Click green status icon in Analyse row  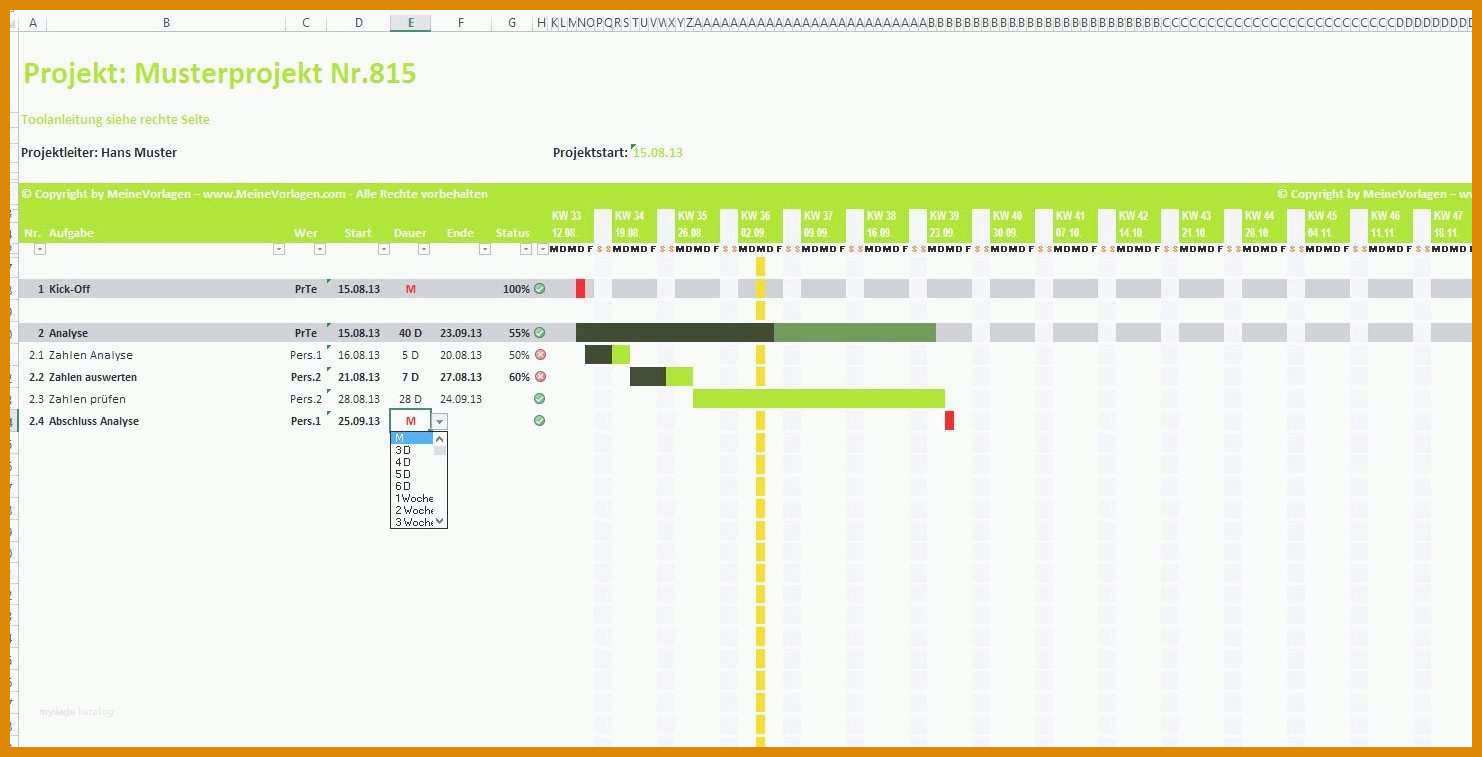(539, 333)
